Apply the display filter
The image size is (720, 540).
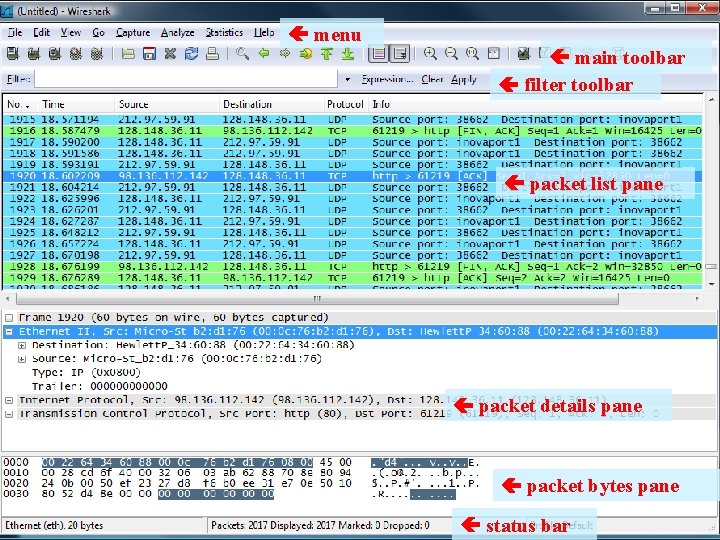coord(463,79)
